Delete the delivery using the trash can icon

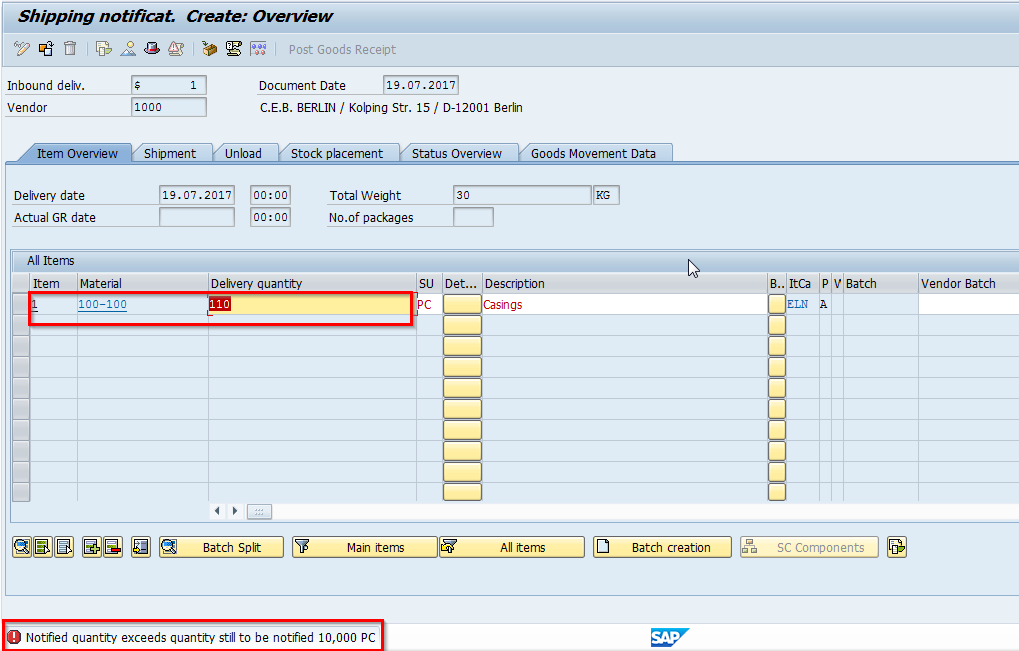(x=69, y=48)
